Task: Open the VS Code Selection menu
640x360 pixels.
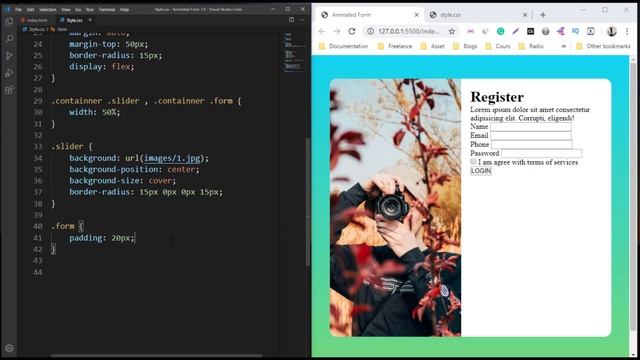Action: pos(48,9)
